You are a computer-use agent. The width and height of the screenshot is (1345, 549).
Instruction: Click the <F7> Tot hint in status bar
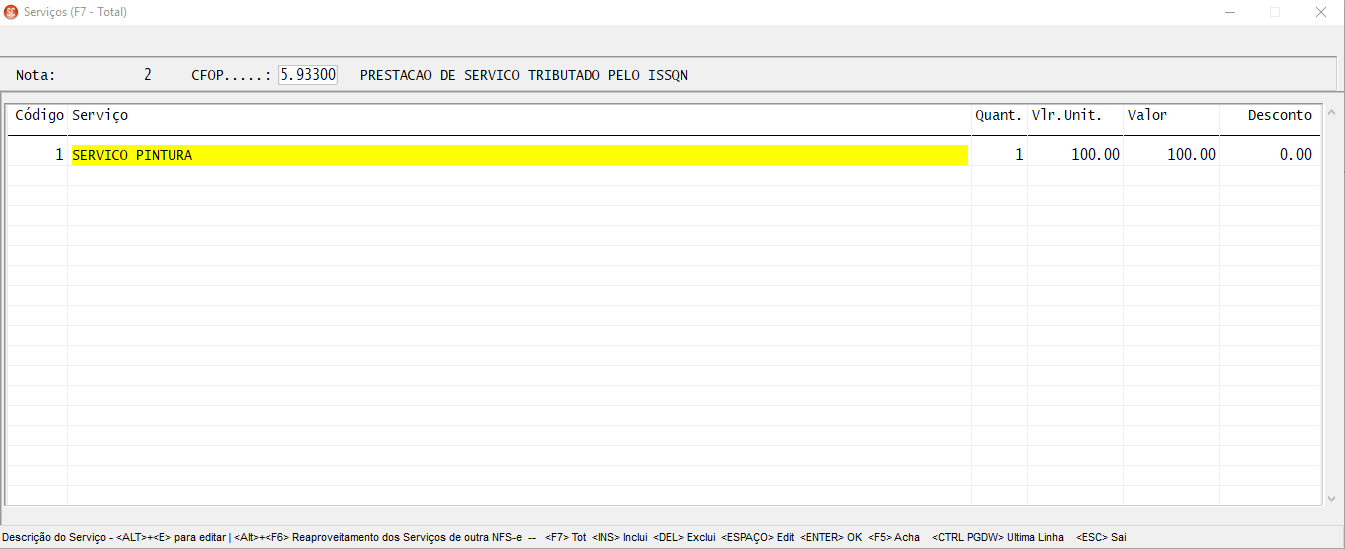pos(566,537)
